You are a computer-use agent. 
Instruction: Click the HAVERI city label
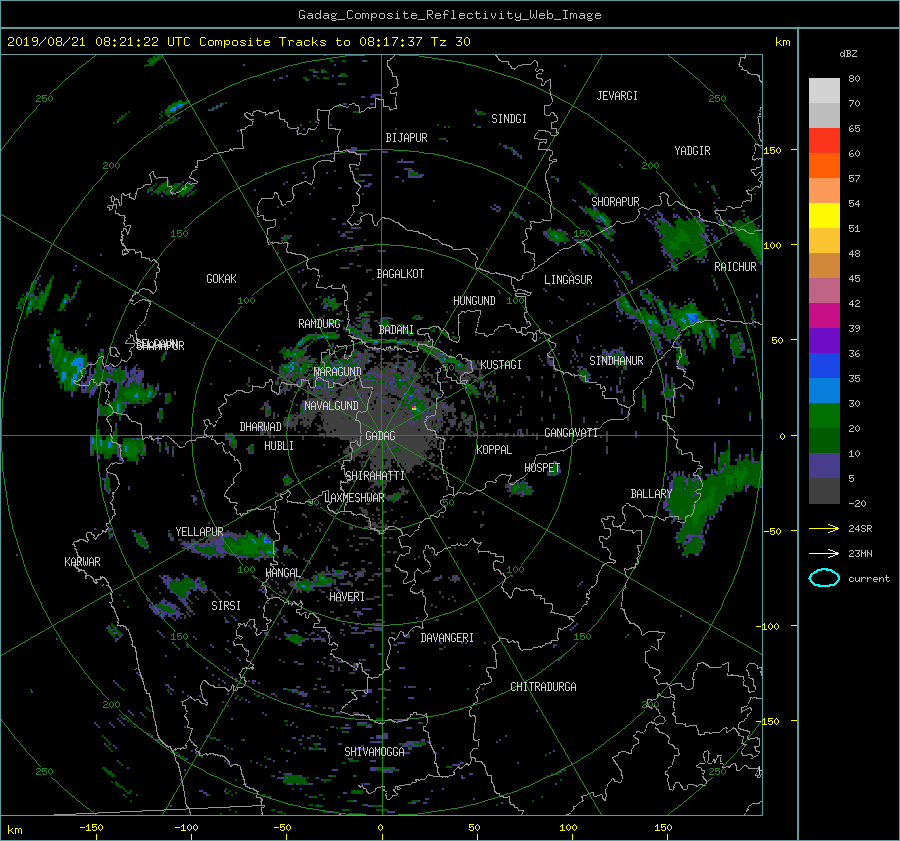(347, 597)
